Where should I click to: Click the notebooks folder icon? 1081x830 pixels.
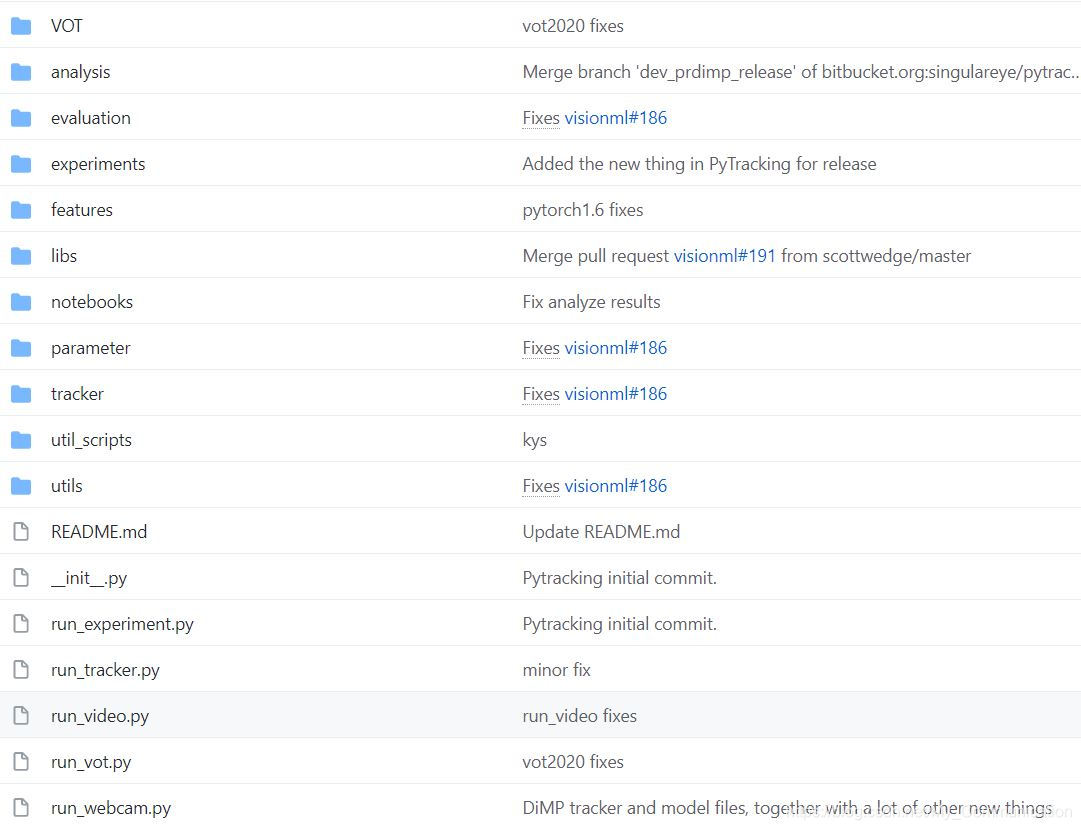[21, 301]
